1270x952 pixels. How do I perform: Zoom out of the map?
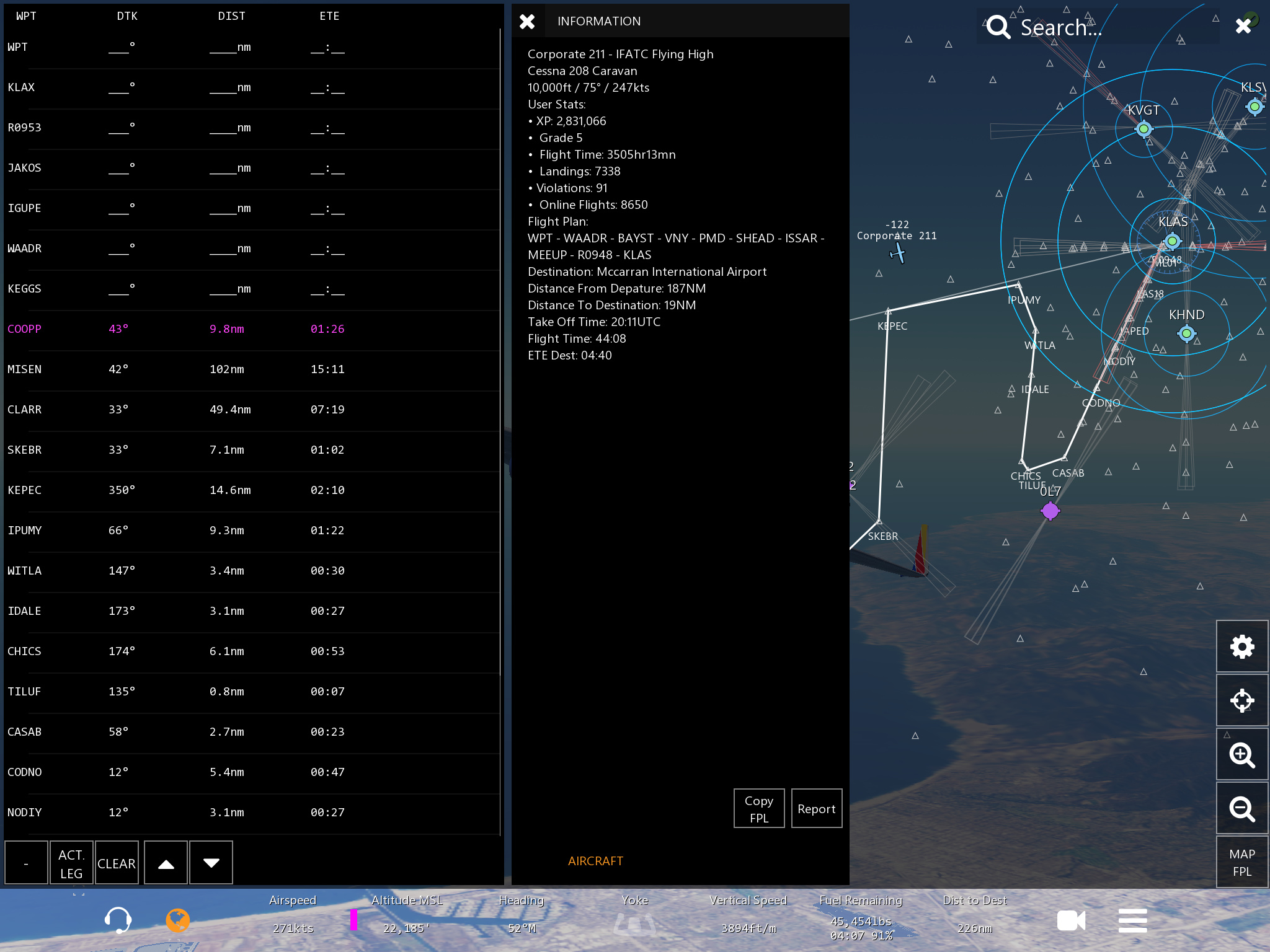tap(1241, 809)
